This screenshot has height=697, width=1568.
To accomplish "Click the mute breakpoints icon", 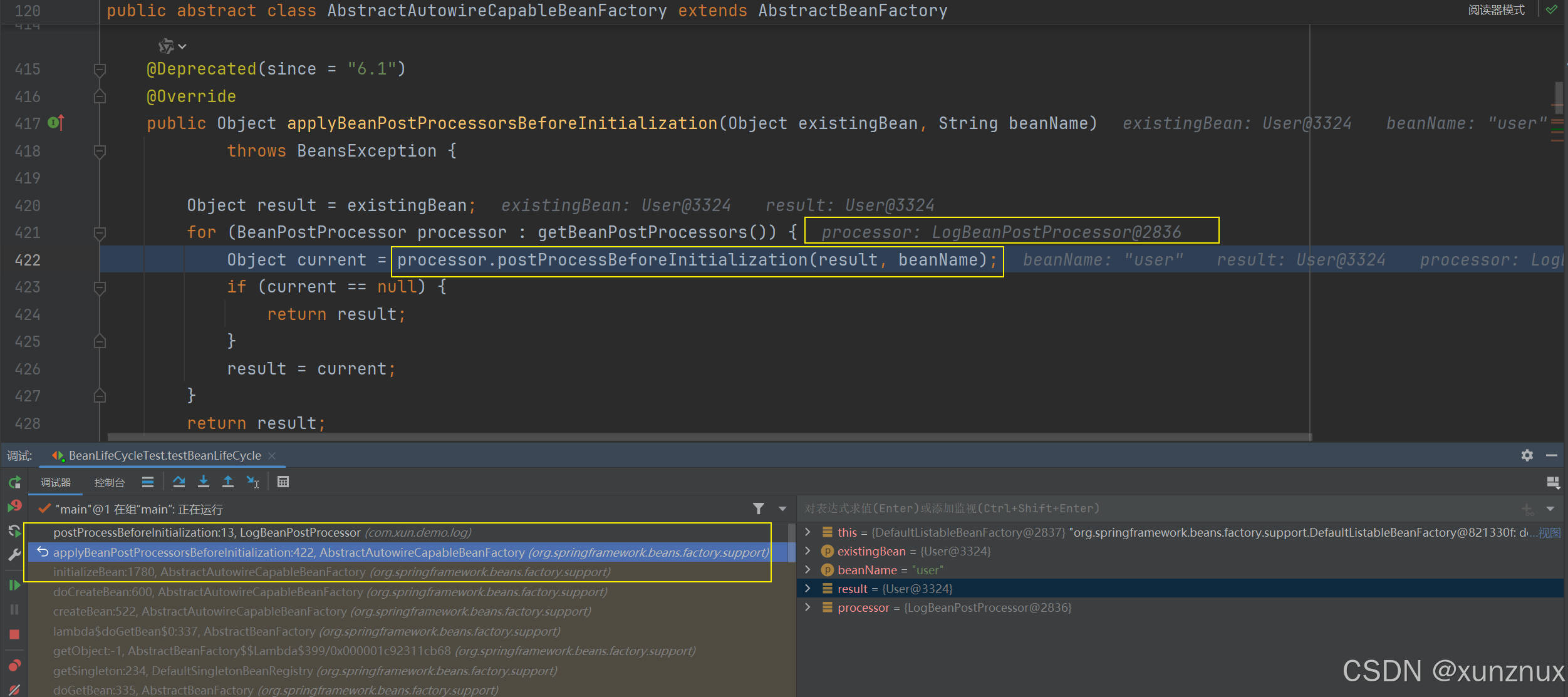I will (14, 686).
